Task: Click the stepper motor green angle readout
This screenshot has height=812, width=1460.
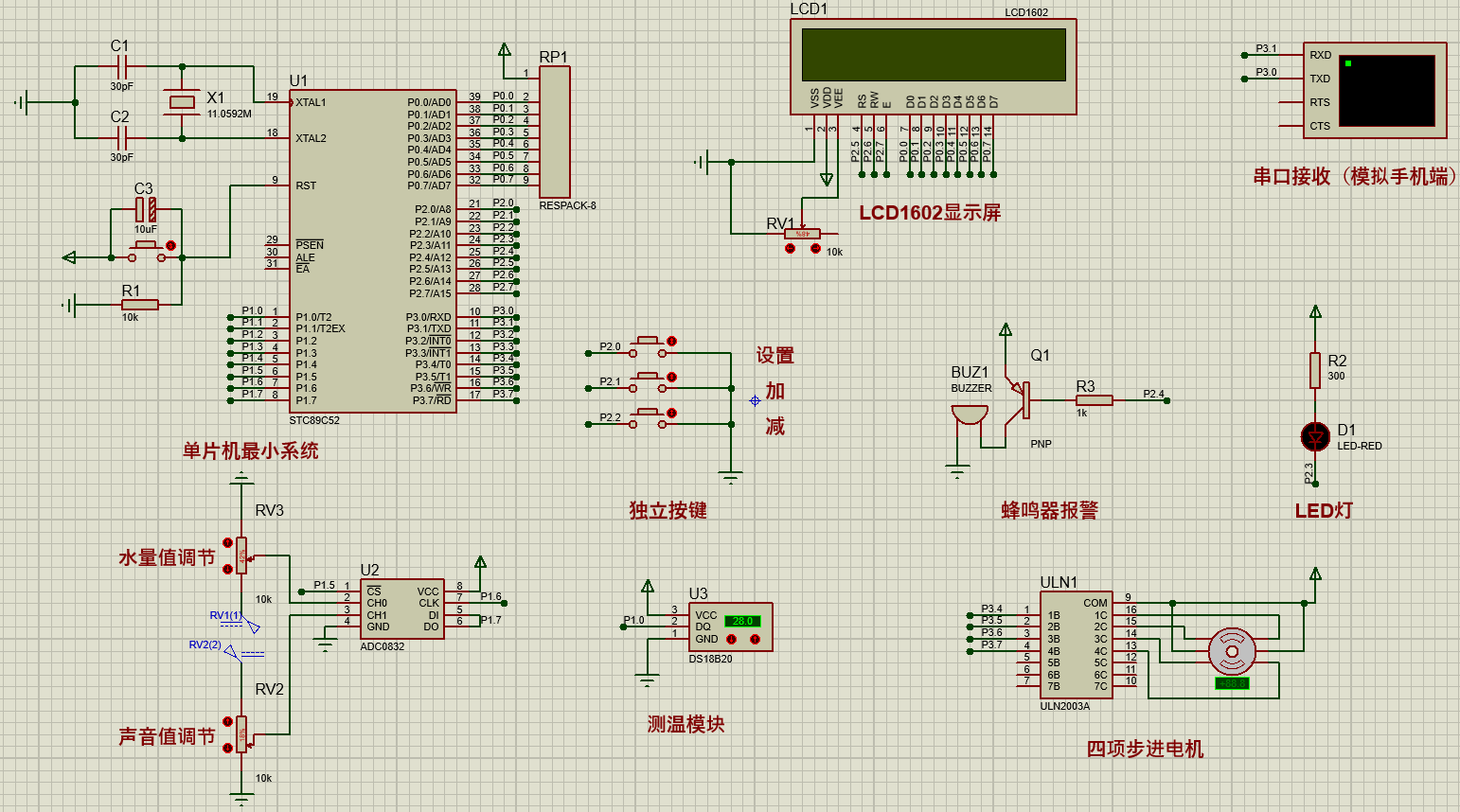Action: 1232,682
